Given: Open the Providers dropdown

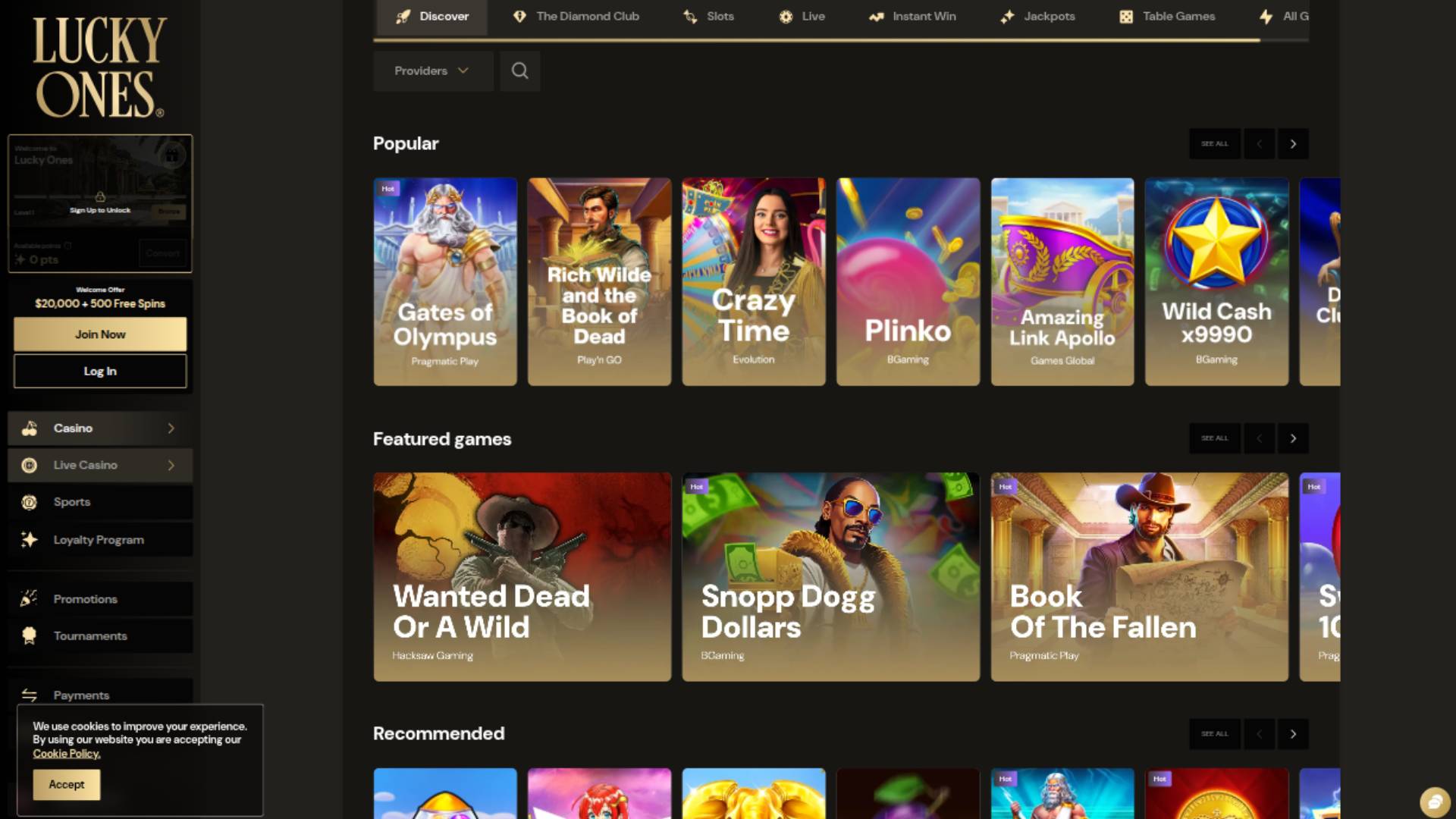Looking at the screenshot, I should coord(432,71).
